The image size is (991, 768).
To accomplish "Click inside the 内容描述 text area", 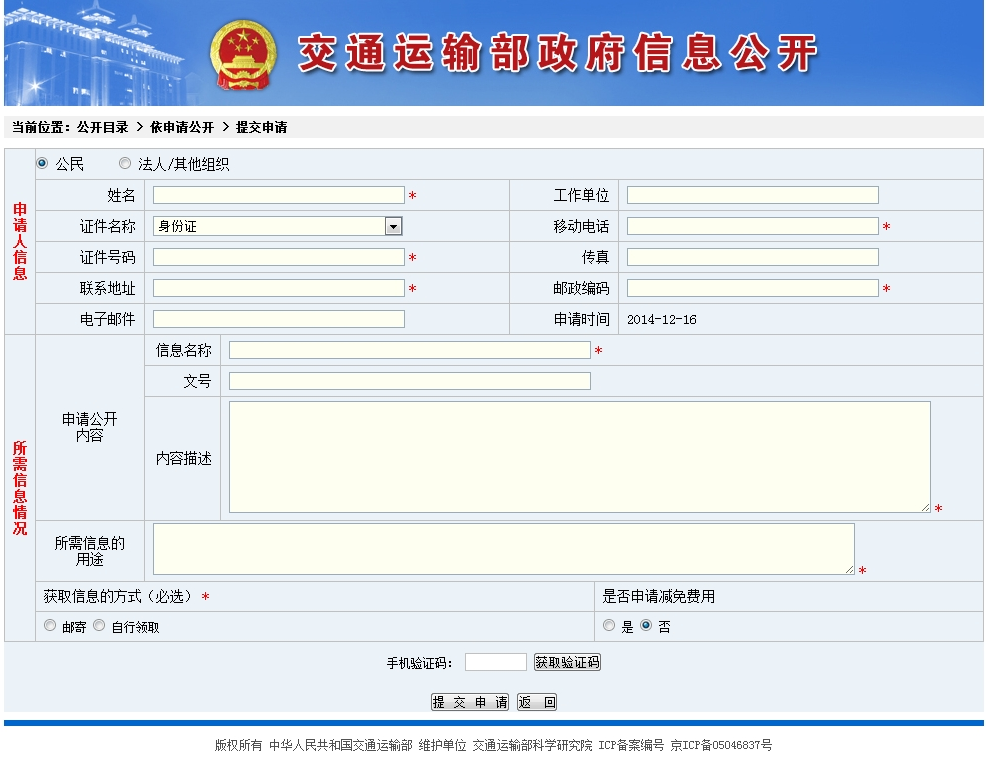I will [579, 457].
